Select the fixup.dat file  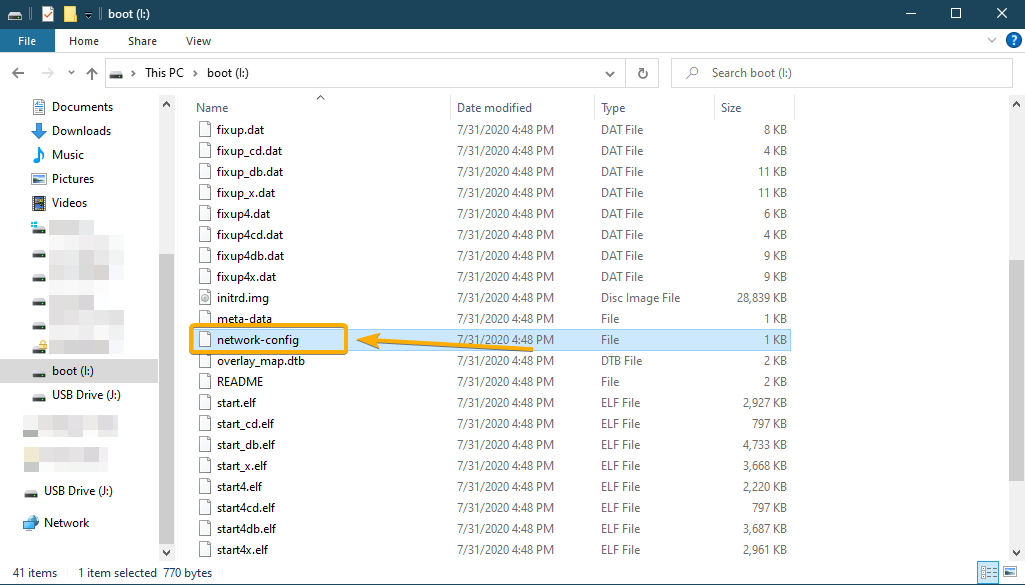pyautogui.click(x=240, y=130)
